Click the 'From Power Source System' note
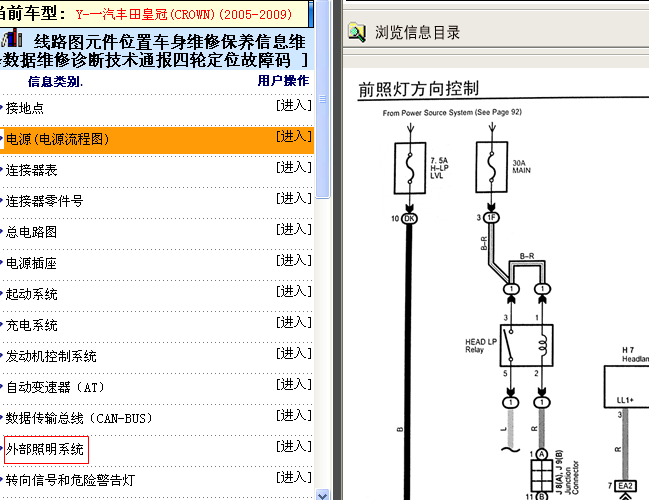649x500 pixels. [452, 113]
